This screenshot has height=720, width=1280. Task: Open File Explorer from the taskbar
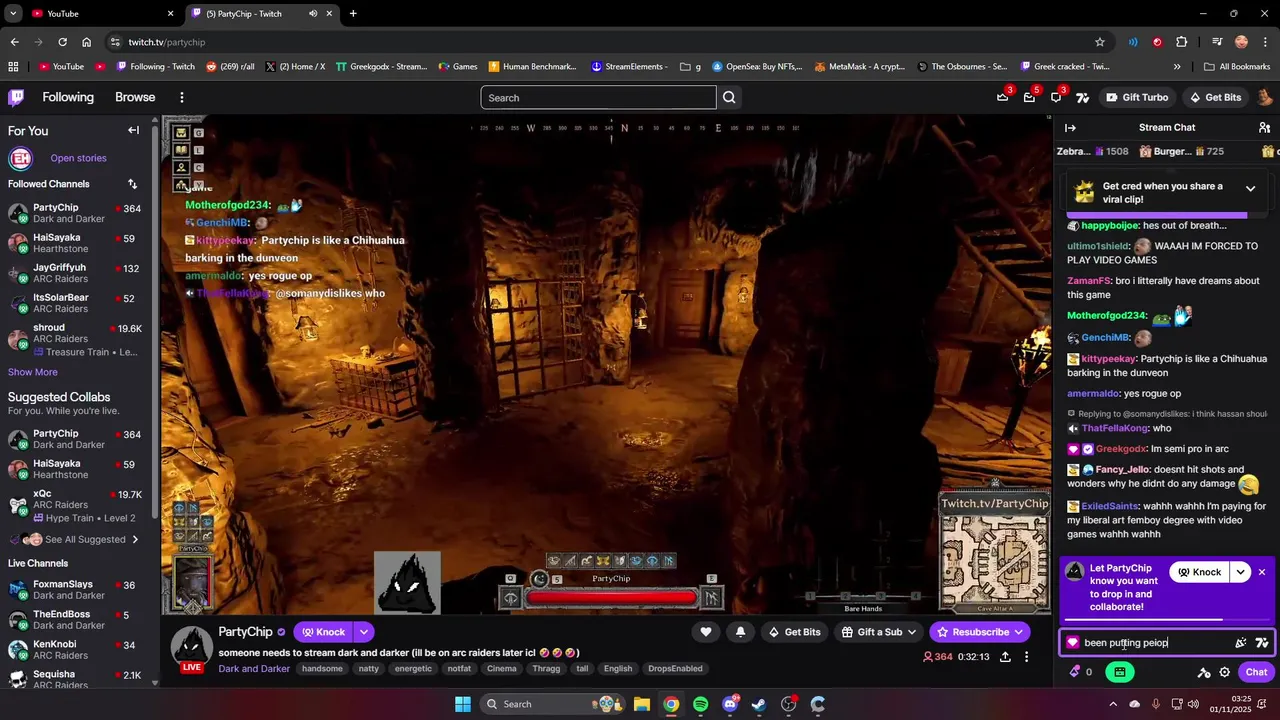(642, 704)
